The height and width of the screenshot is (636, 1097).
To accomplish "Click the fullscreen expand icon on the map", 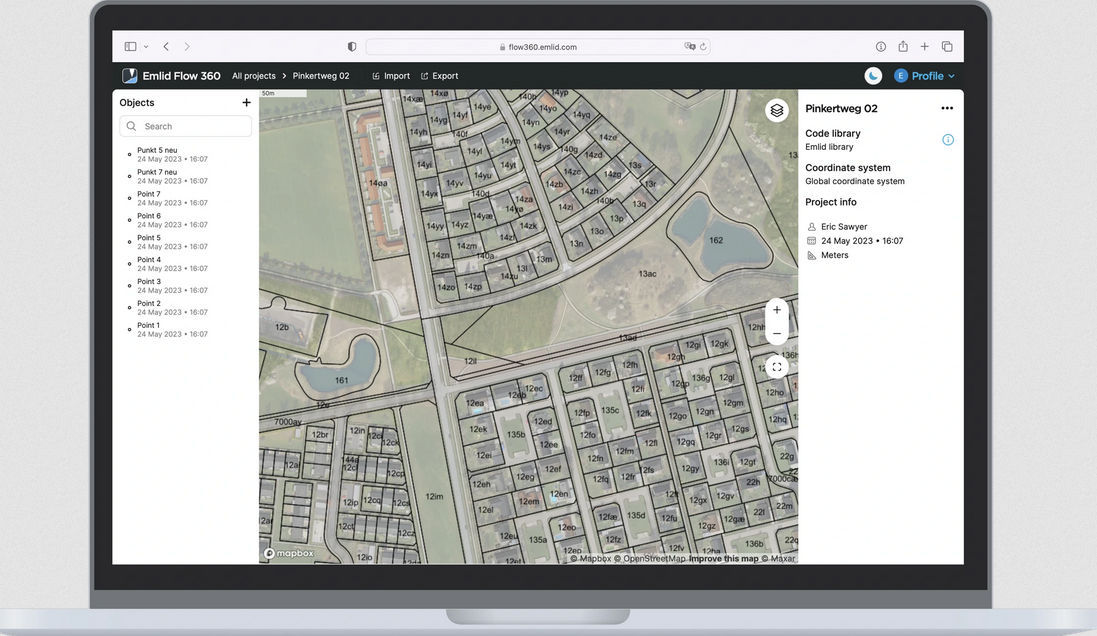I will pyautogui.click(x=777, y=366).
